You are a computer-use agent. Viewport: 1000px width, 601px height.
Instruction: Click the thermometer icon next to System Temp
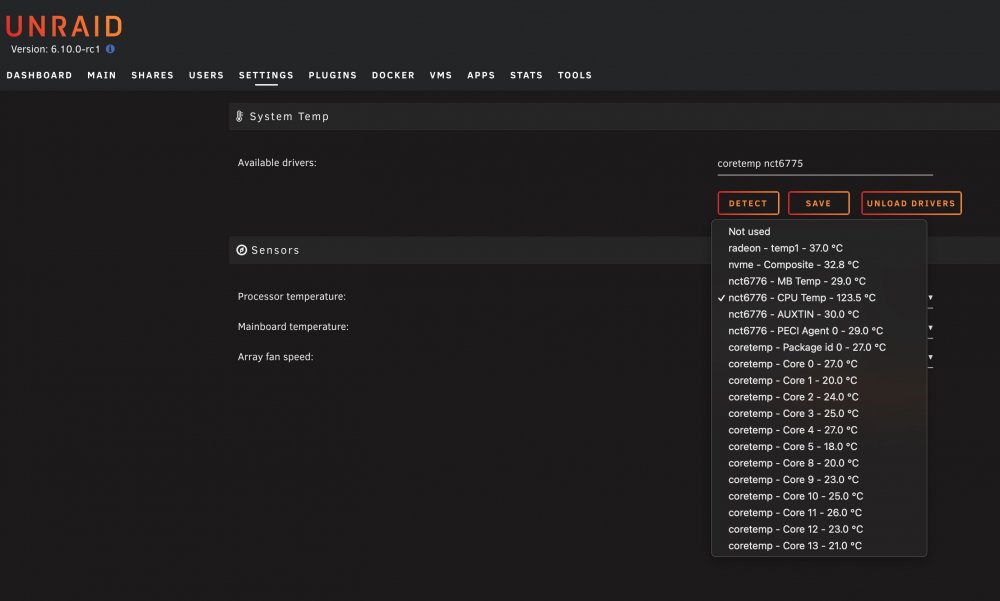click(239, 116)
